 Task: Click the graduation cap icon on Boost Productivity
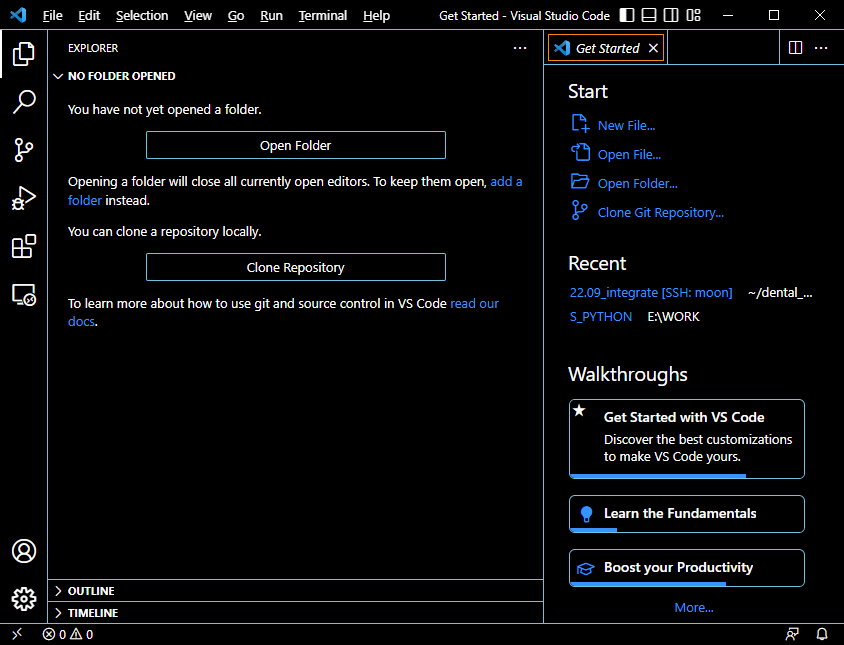(586, 569)
